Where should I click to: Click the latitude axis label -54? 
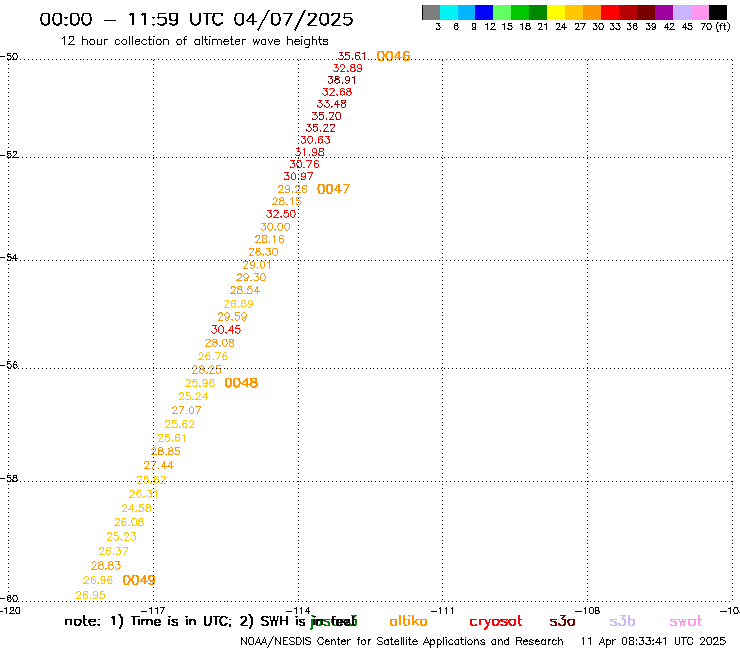[x=9, y=258]
